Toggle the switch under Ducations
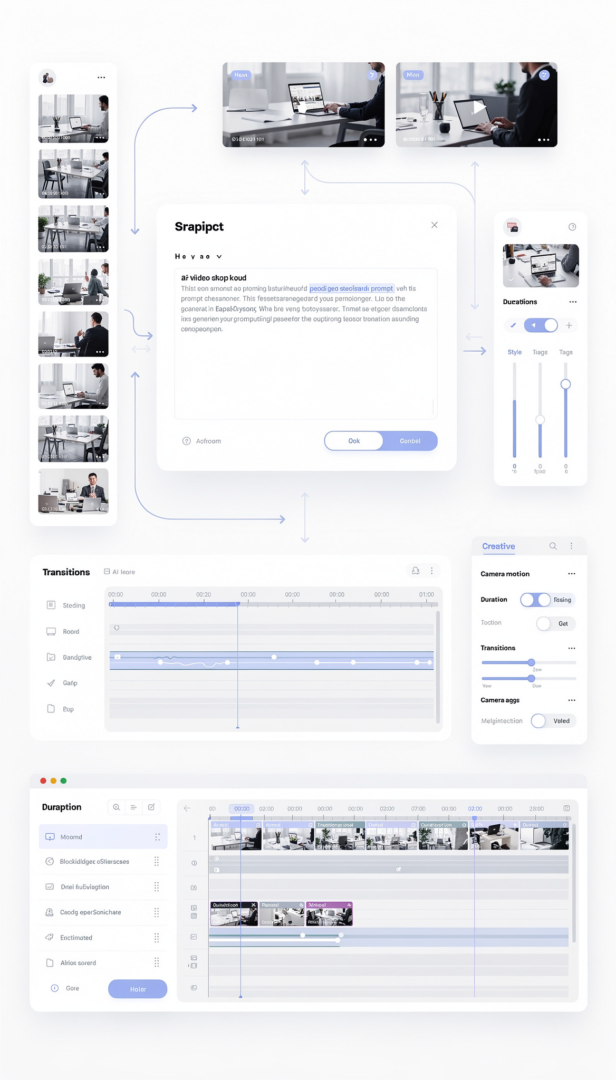This screenshot has height=1080, width=616. [542, 325]
